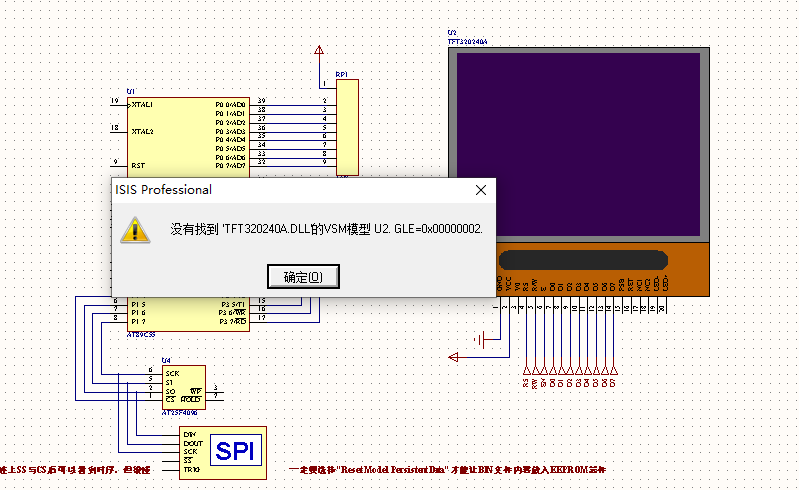The image size is (799, 490).
Task: Click the P0.0/AD0 pin label on U1
Action: click(x=230, y=105)
